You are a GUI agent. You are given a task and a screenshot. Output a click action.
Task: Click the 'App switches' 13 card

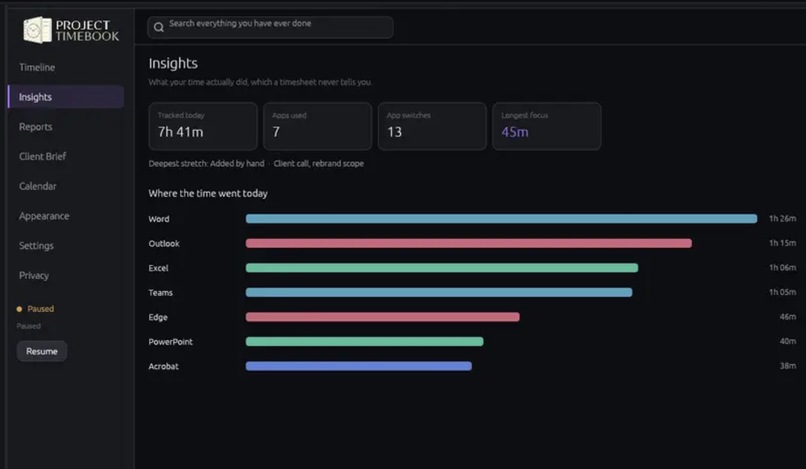432,127
